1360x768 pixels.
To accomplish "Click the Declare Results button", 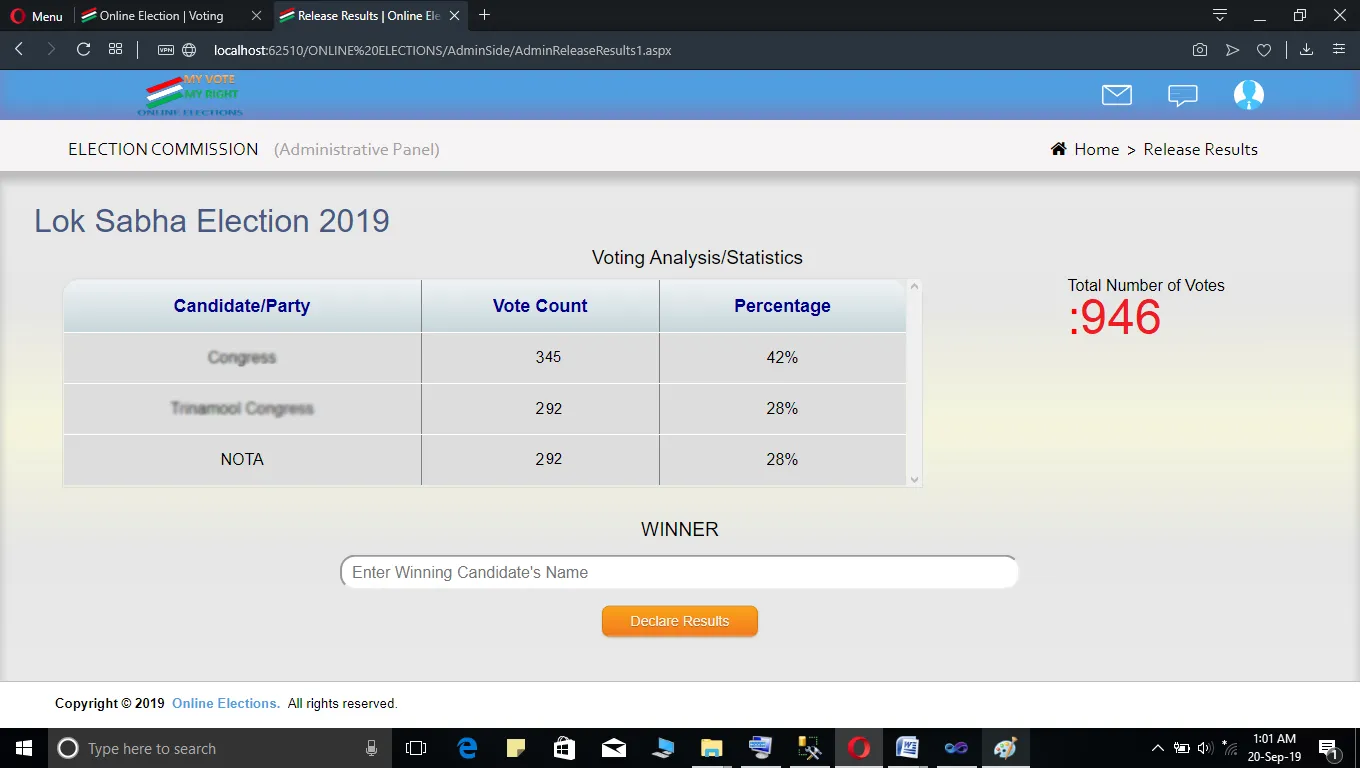I will (680, 621).
